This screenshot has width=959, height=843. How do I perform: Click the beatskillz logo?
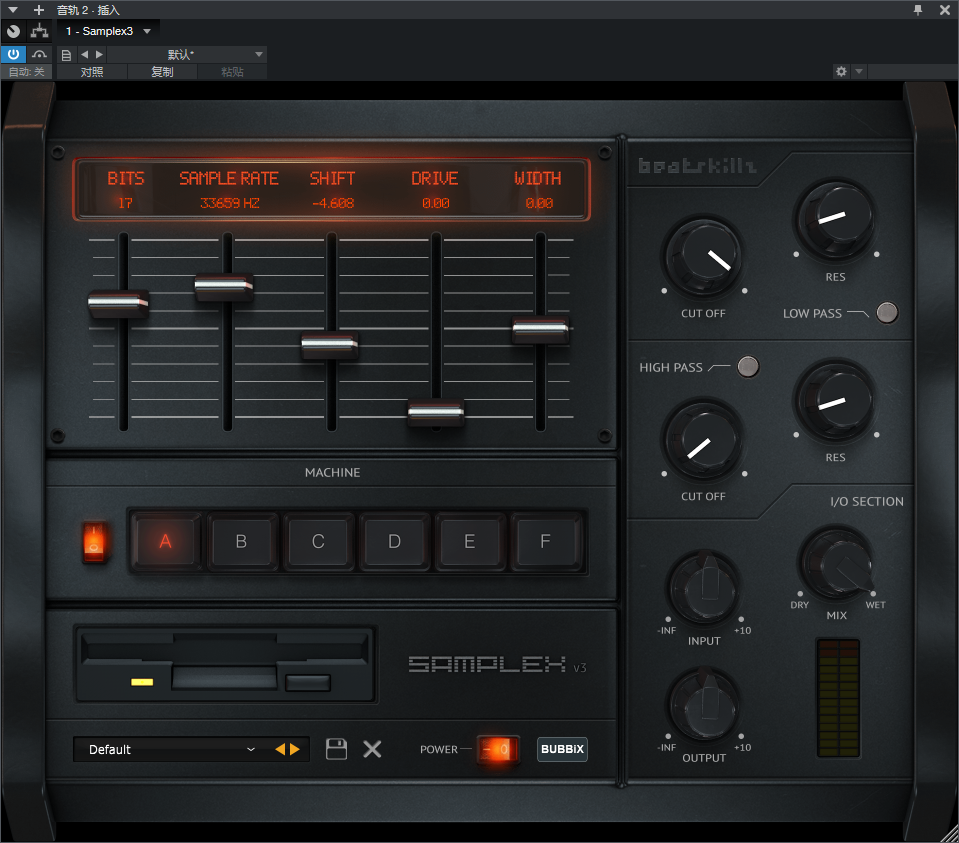[x=697, y=166]
